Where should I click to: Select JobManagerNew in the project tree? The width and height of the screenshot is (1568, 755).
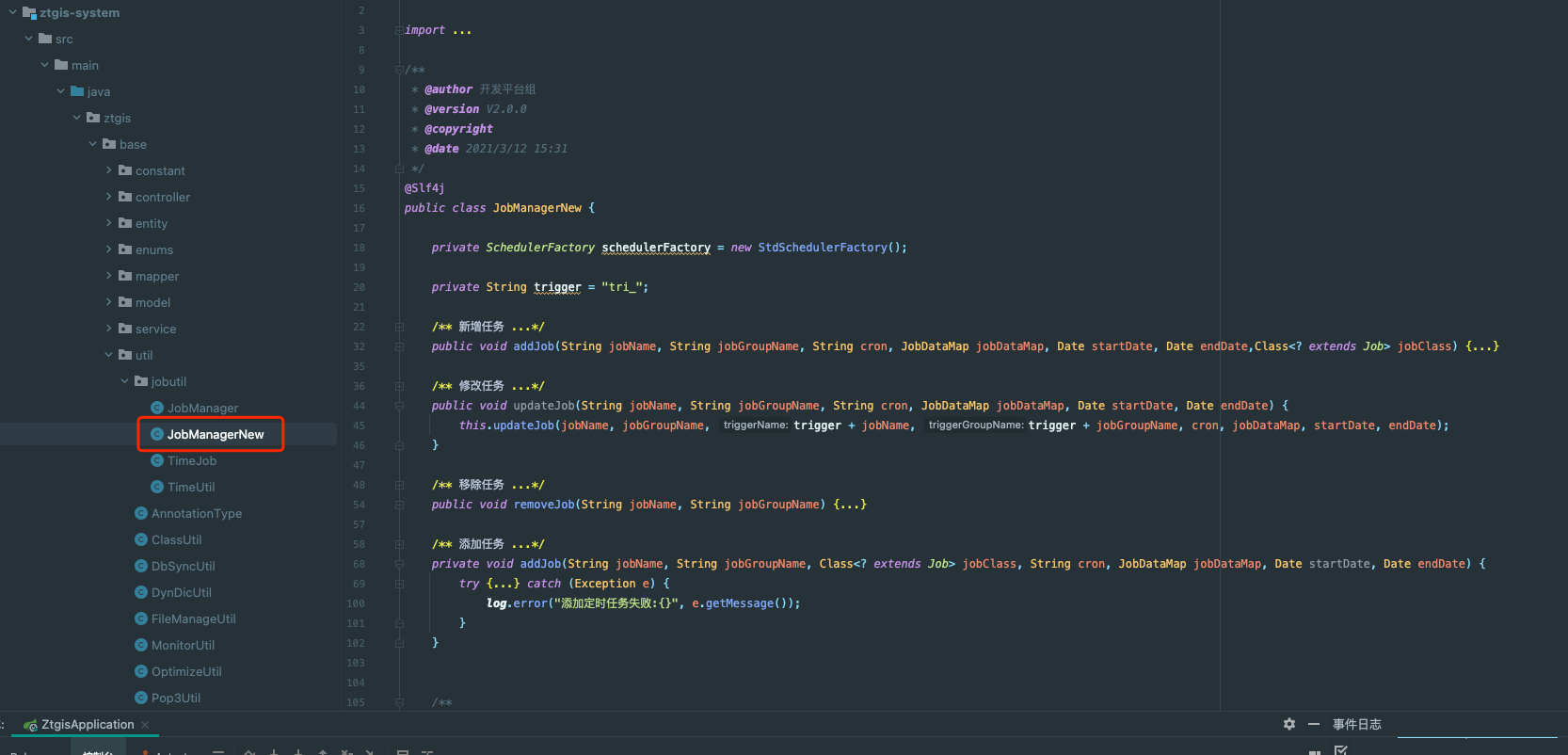click(216, 434)
